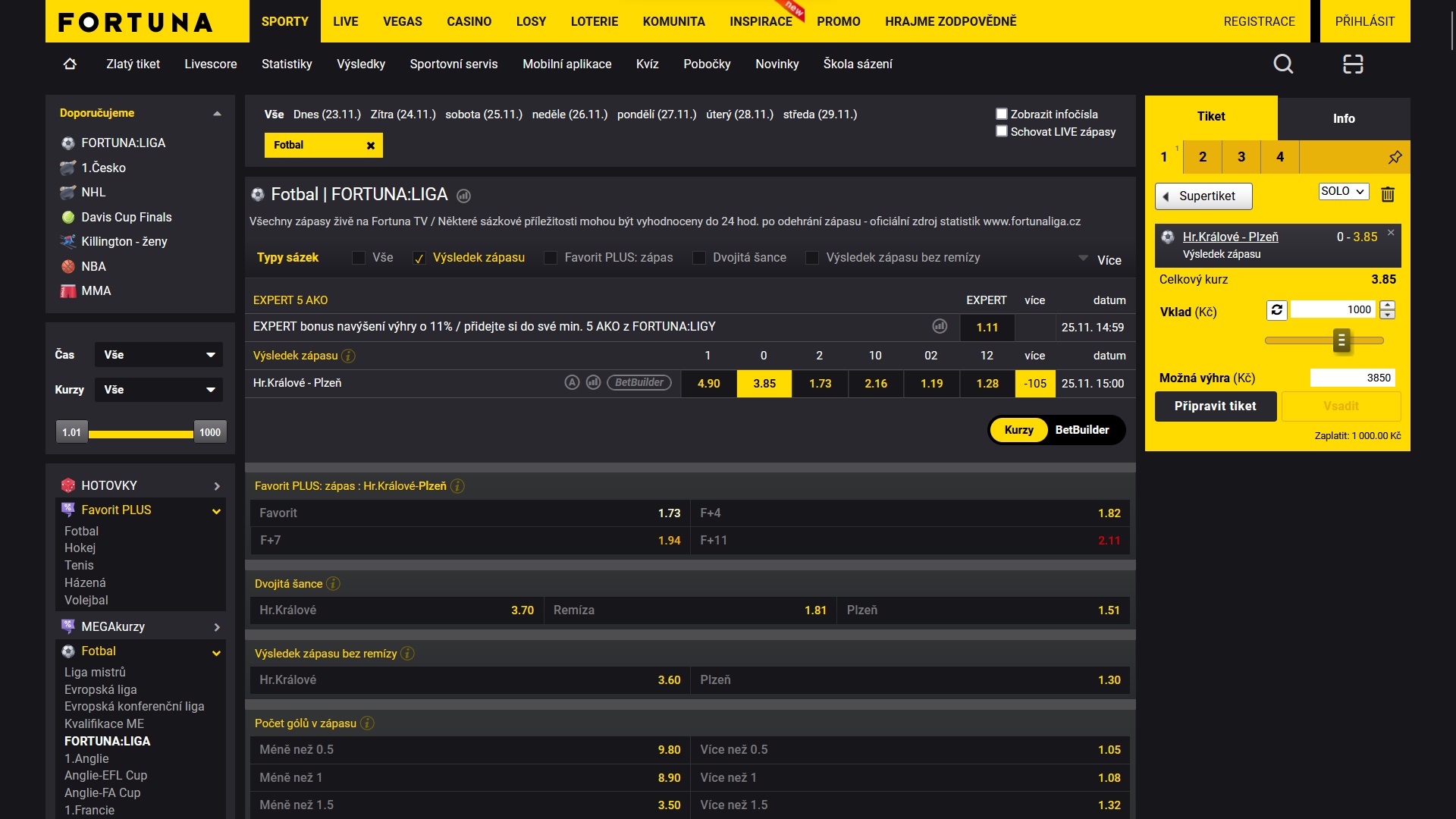Click Připravit tiket button
The image size is (1456, 819).
pyautogui.click(x=1216, y=406)
